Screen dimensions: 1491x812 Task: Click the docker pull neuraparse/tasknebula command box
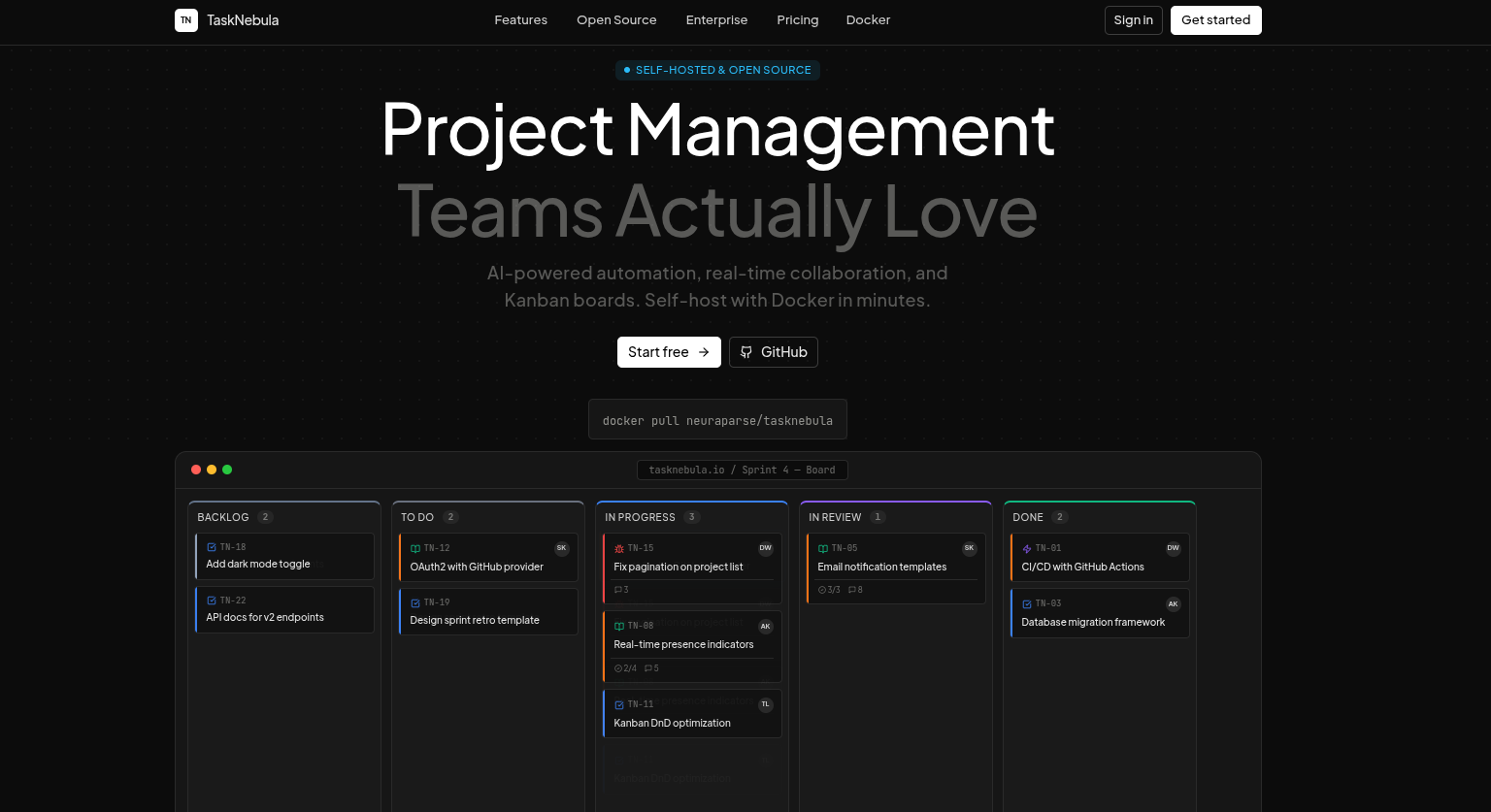click(x=717, y=419)
